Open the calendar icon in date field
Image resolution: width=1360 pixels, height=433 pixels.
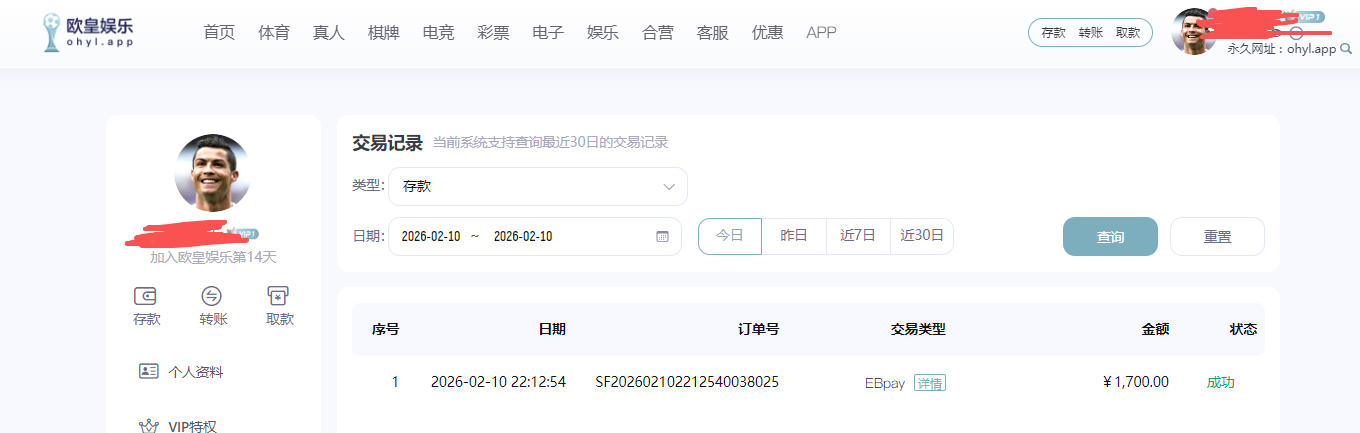(662, 237)
